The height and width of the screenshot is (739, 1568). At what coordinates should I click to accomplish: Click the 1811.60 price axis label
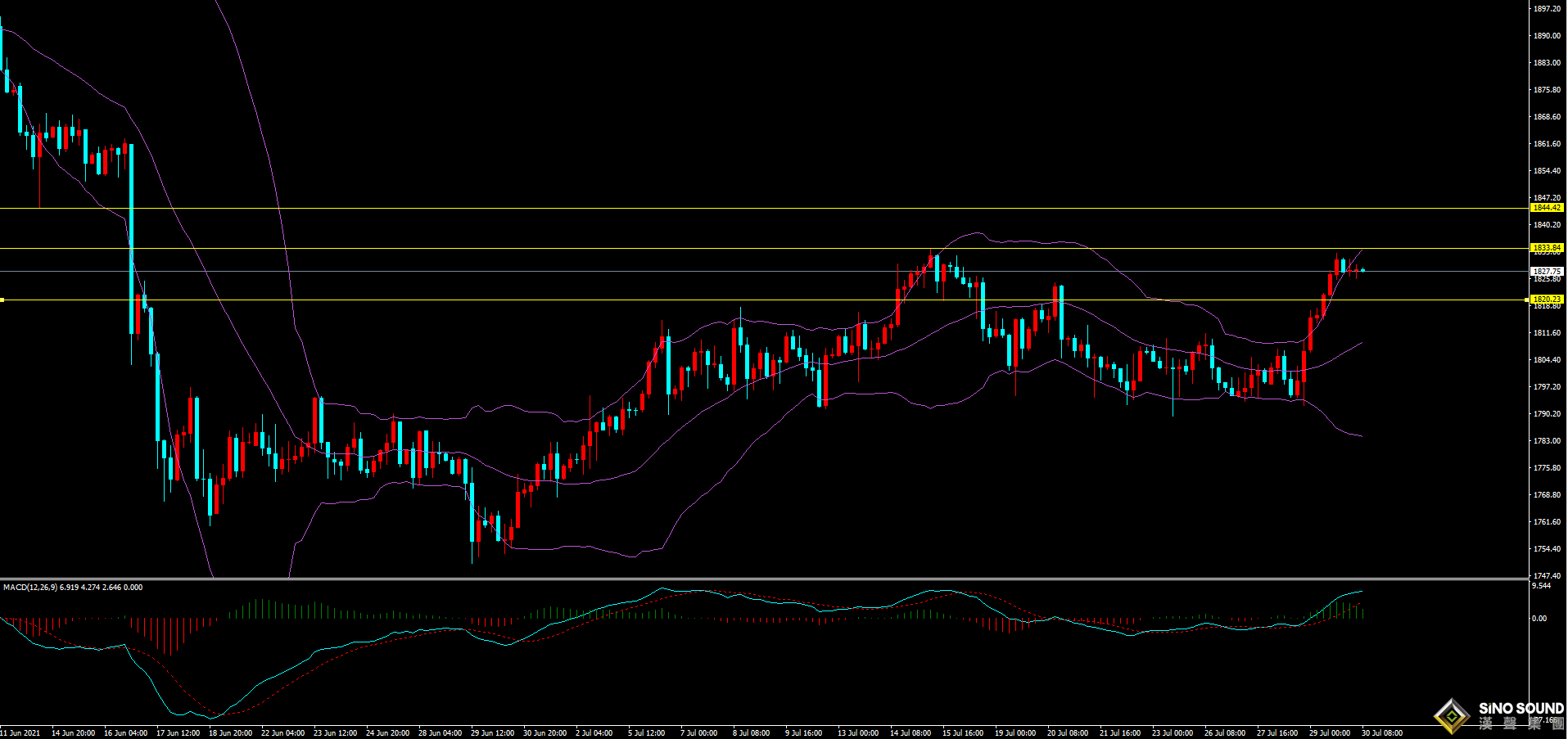click(1547, 333)
